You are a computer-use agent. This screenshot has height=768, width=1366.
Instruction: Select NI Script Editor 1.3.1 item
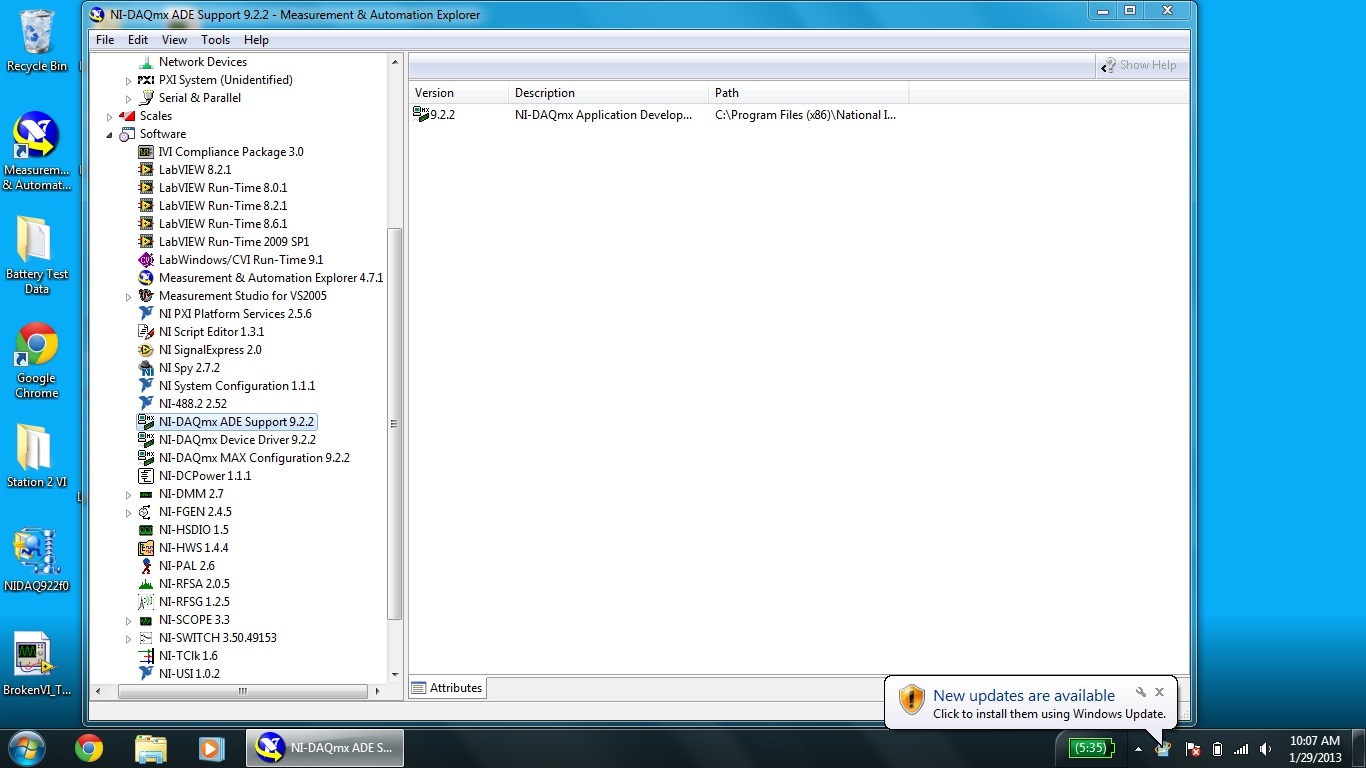tap(212, 332)
